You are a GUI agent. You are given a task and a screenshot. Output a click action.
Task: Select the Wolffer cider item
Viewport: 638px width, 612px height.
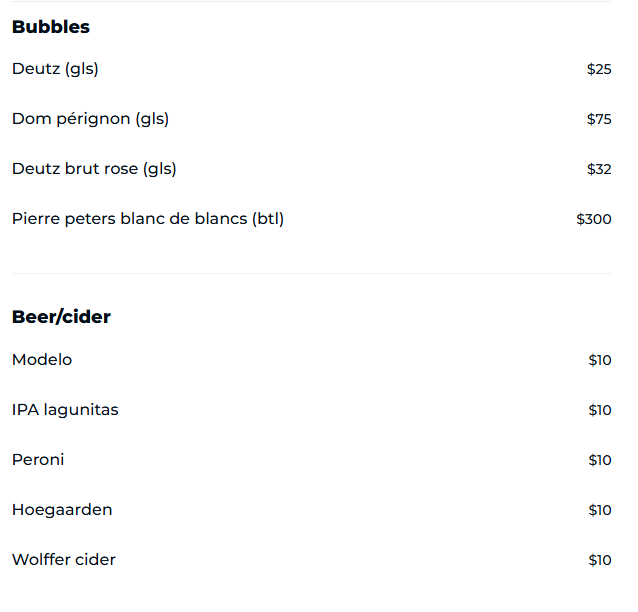(x=64, y=560)
